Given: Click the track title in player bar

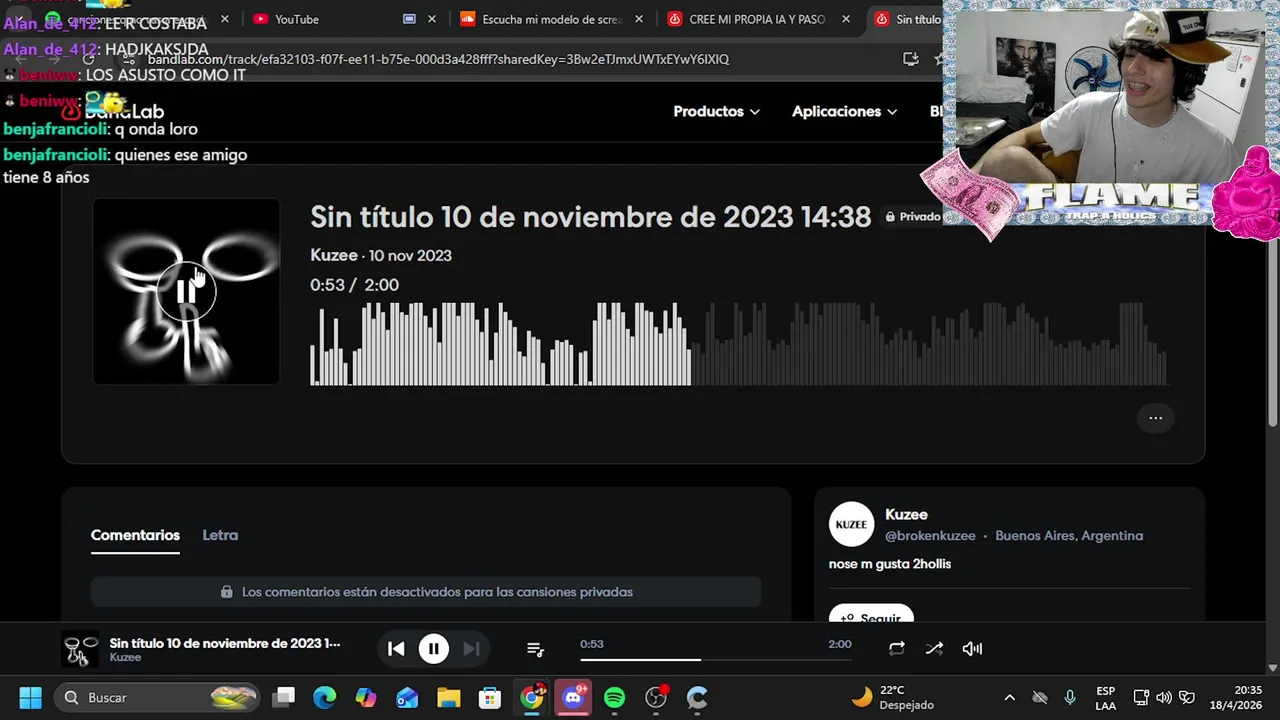Looking at the screenshot, I should pyautogui.click(x=225, y=643).
